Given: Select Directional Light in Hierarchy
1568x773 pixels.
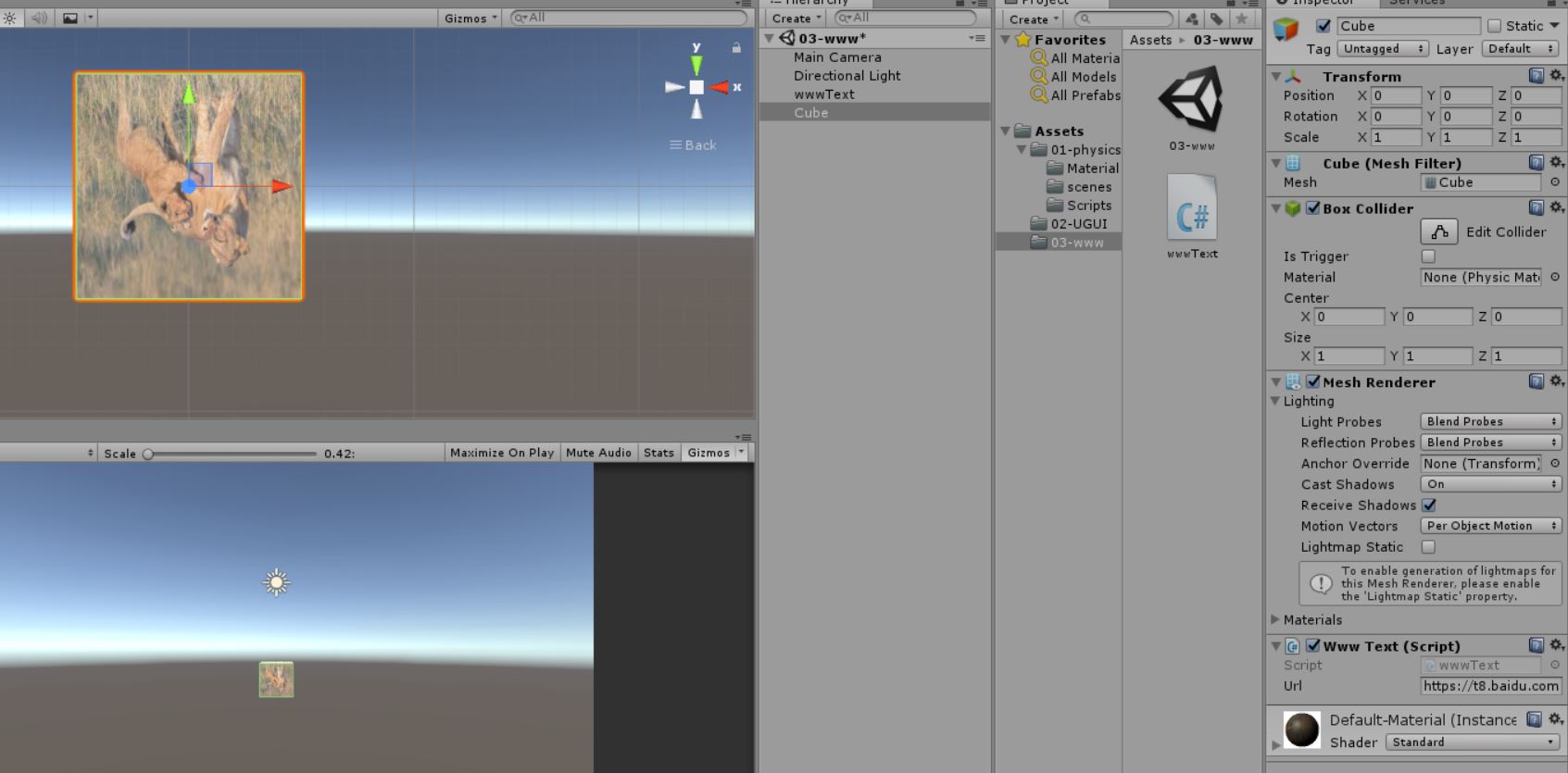Looking at the screenshot, I should 847,76.
